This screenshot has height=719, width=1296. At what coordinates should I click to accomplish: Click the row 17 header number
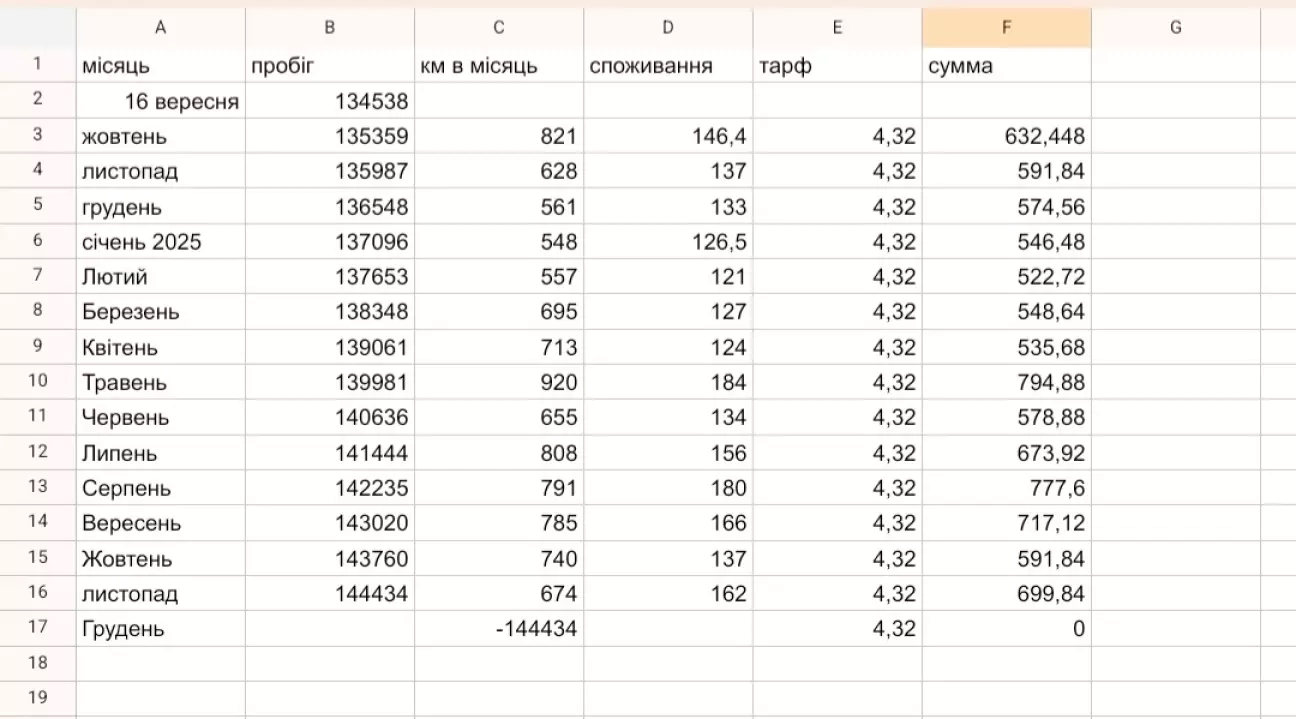38,629
